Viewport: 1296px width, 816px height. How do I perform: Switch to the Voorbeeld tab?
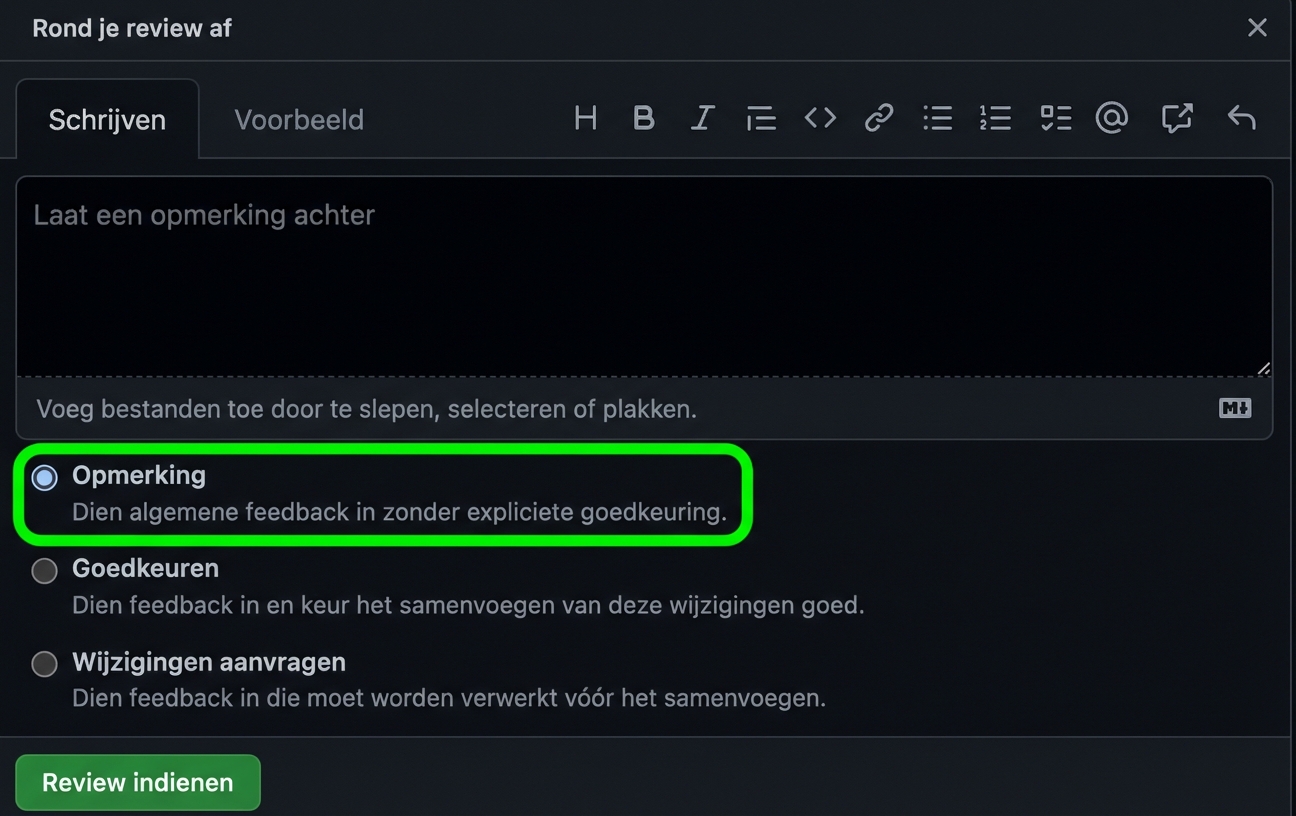[x=299, y=120]
